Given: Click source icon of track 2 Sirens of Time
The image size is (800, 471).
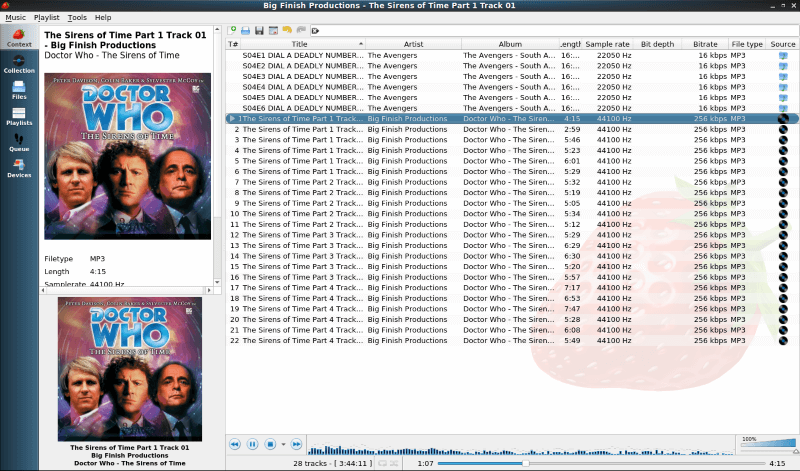Looking at the screenshot, I should pos(783,129).
